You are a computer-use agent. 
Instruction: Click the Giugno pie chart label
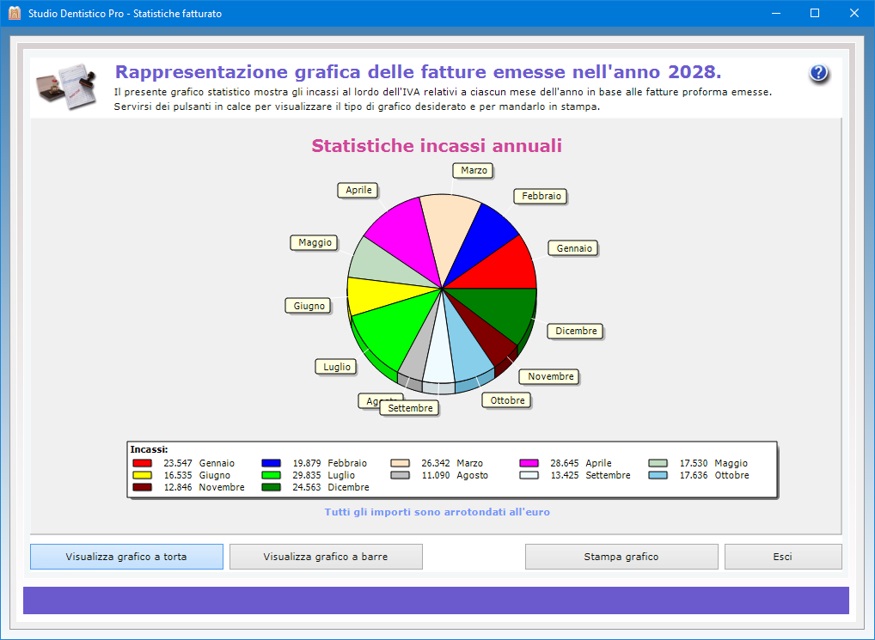point(309,306)
